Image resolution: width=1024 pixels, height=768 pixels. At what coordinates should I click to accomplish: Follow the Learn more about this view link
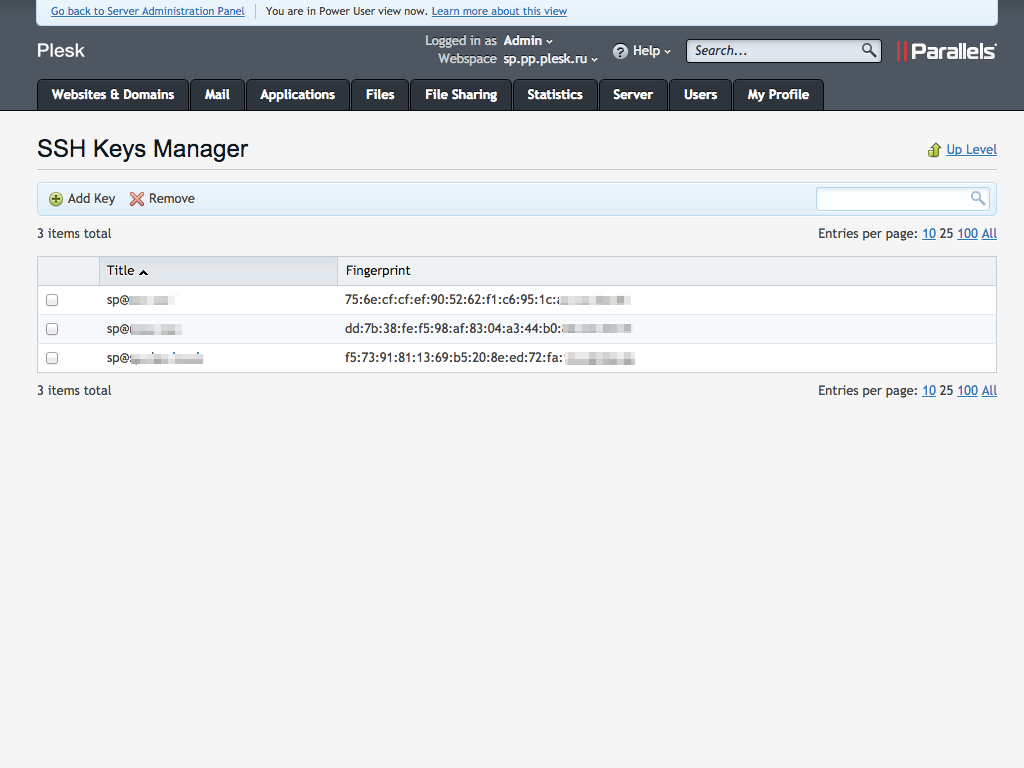tap(499, 11)
